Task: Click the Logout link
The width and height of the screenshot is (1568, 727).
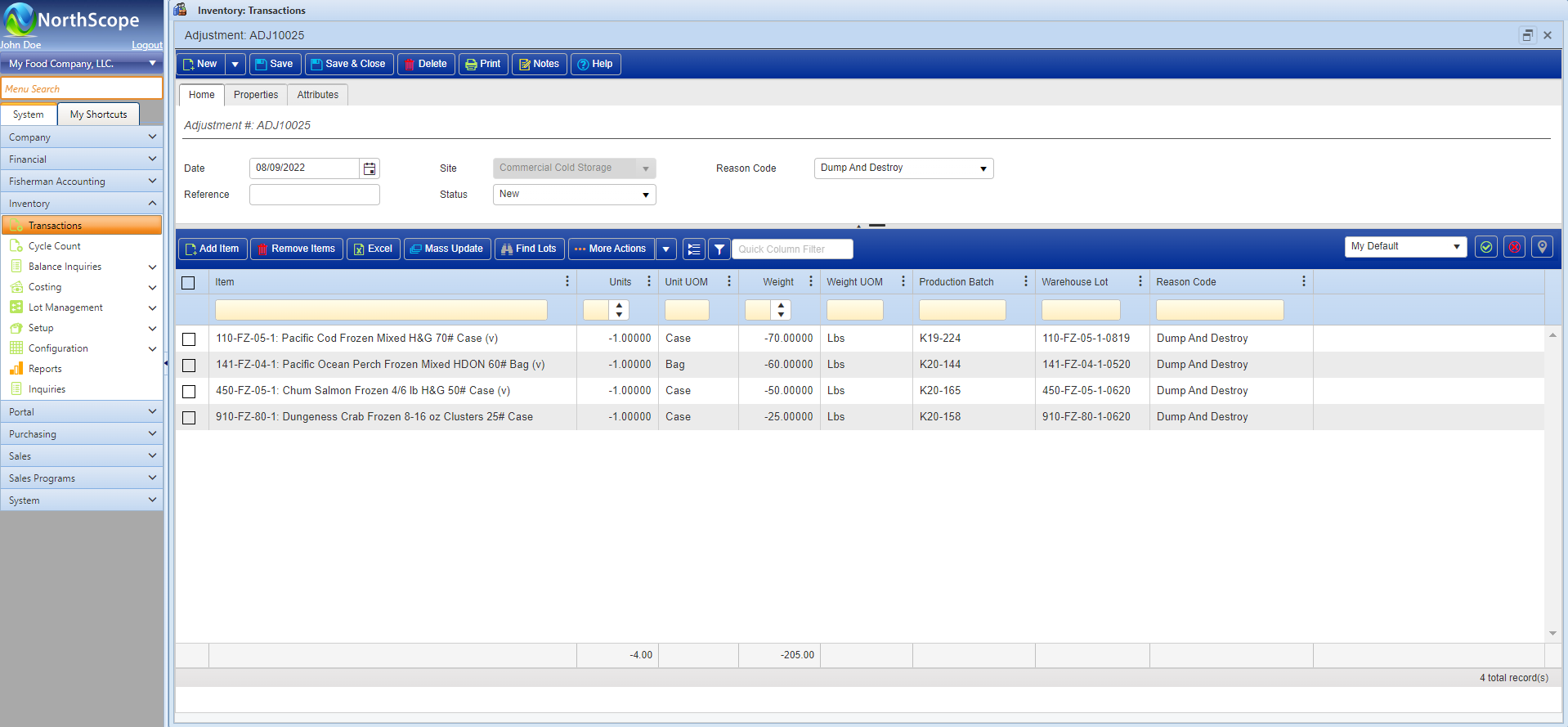Action: (147, 45)
